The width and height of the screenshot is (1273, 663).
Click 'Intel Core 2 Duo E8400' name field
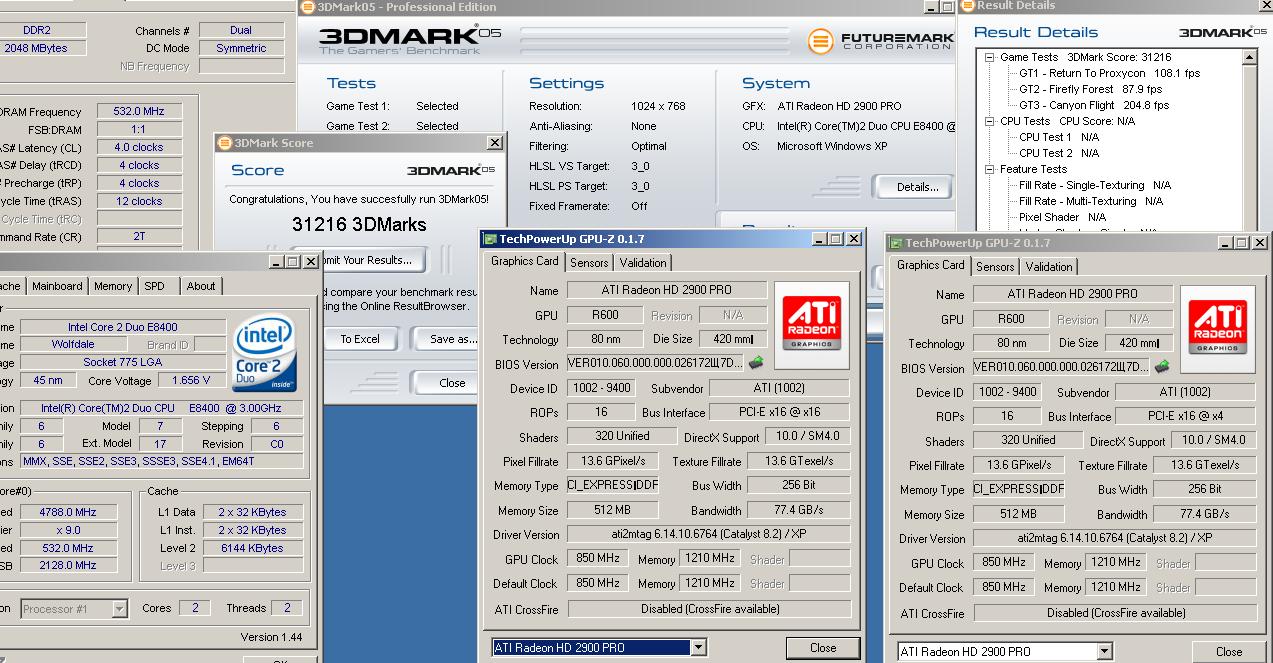coord(124,327)
